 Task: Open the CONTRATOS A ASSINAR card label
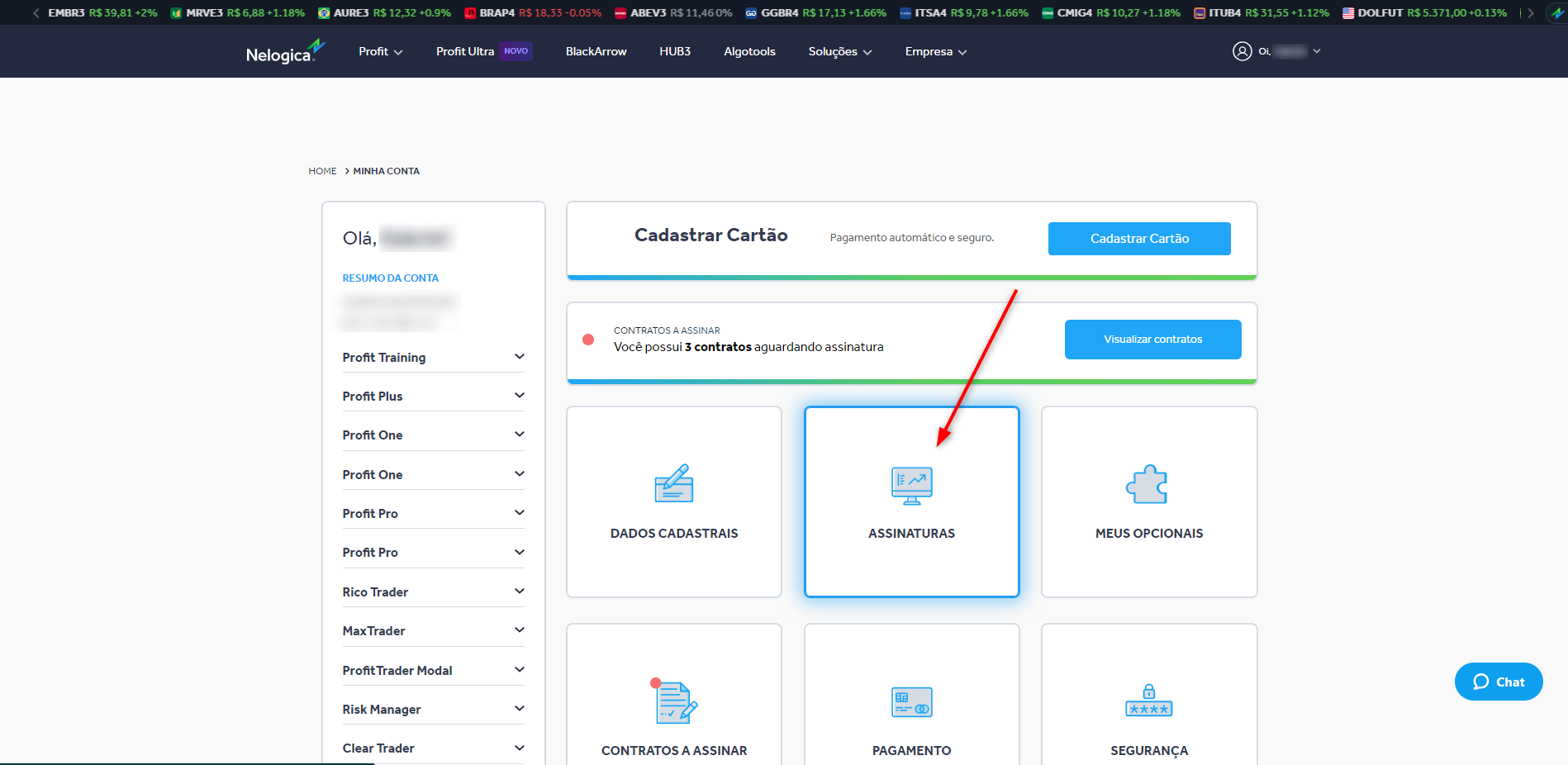(x=674, y=751)
